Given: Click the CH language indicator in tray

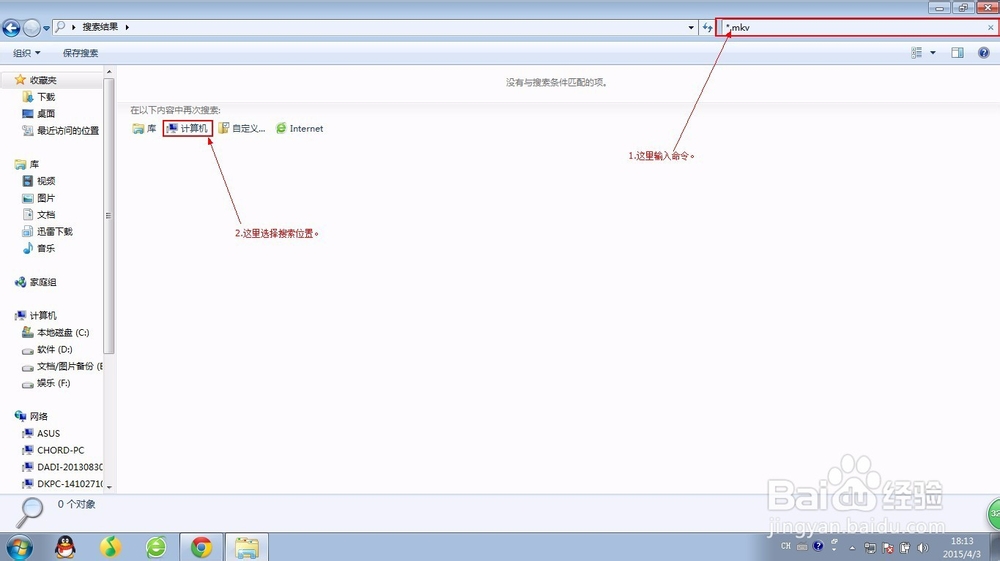Looking at the screenshot, I should 786,547.
